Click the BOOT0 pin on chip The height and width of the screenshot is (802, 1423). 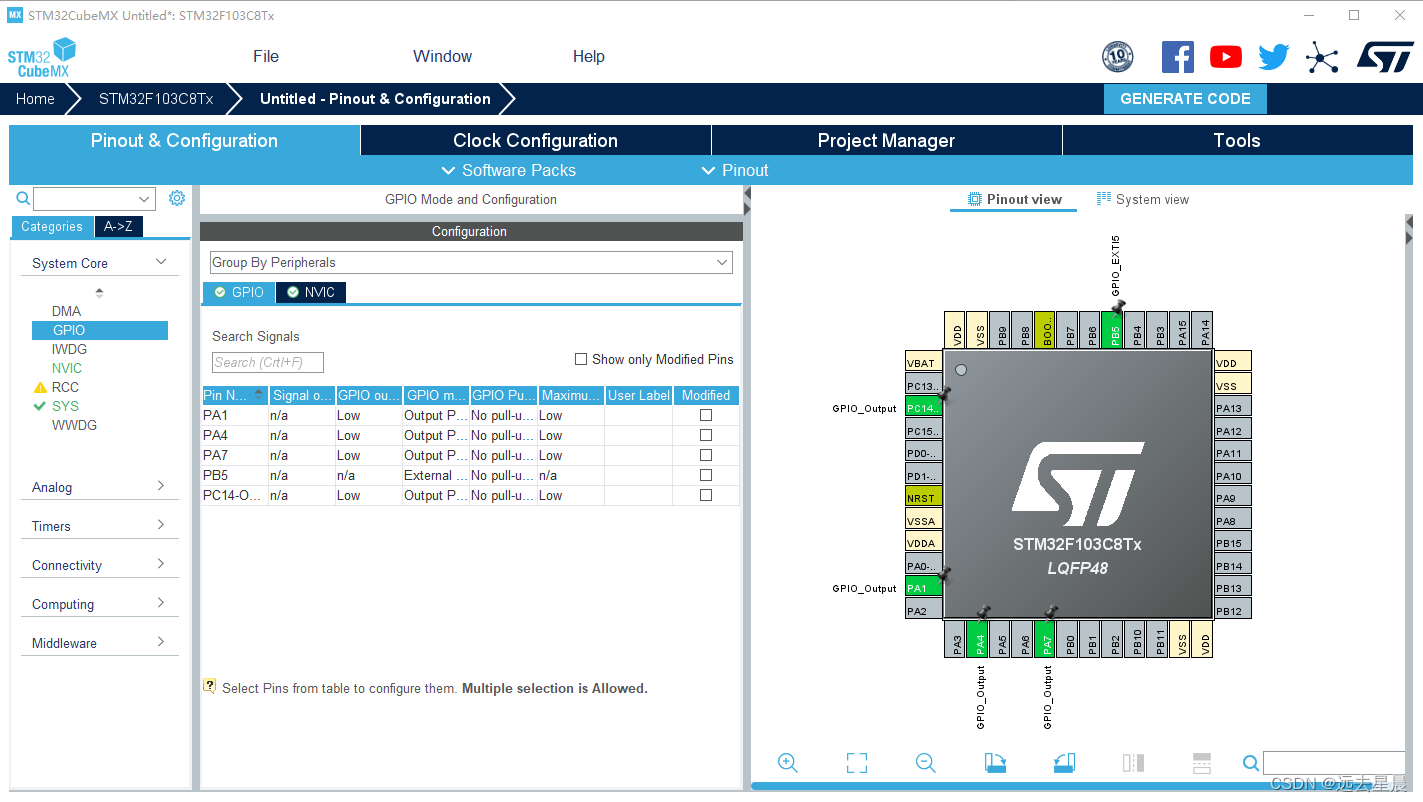click(x=1046, y=329)
